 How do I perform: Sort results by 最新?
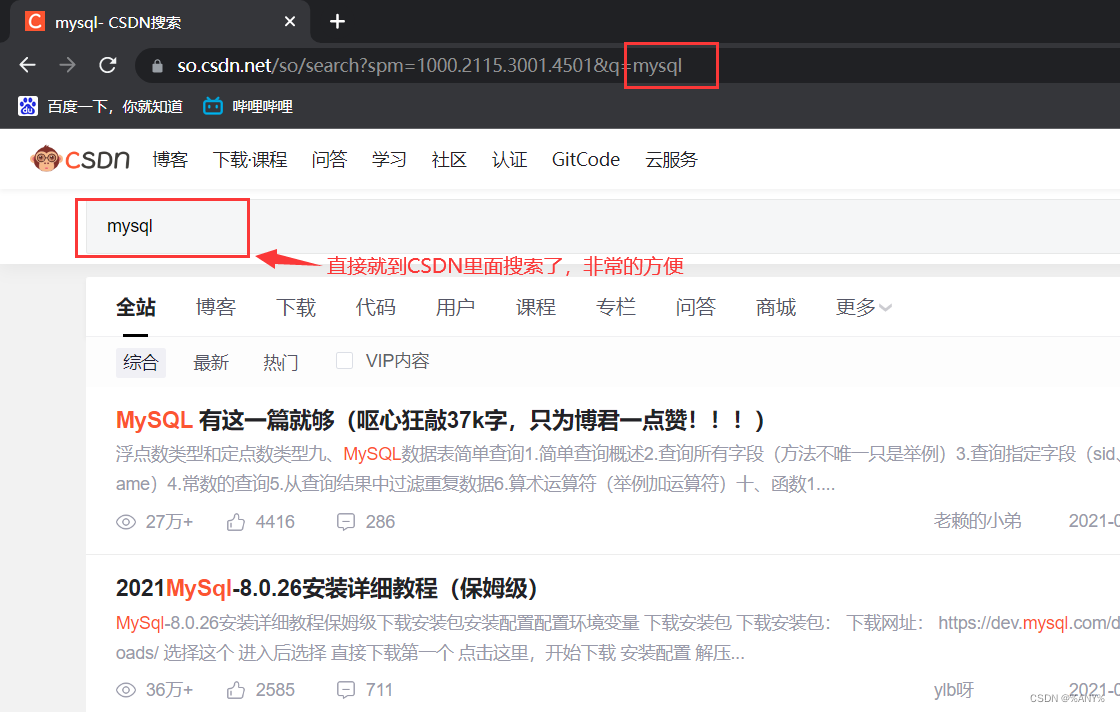click(x=211, y=362)
